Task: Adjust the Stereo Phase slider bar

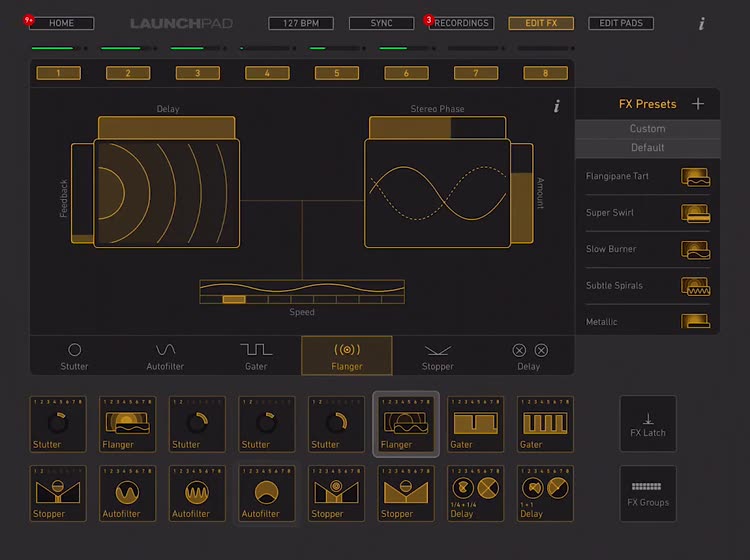Action: coord(437,127)
